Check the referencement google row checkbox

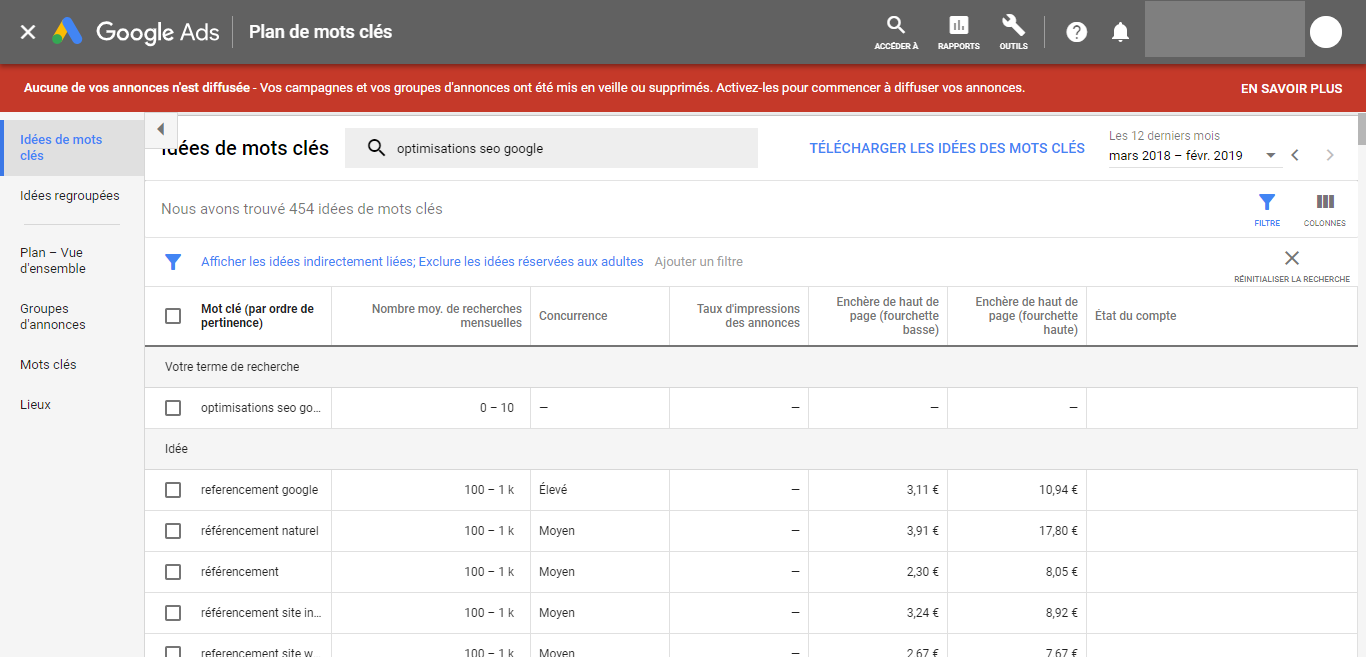(x=173, y=490)
